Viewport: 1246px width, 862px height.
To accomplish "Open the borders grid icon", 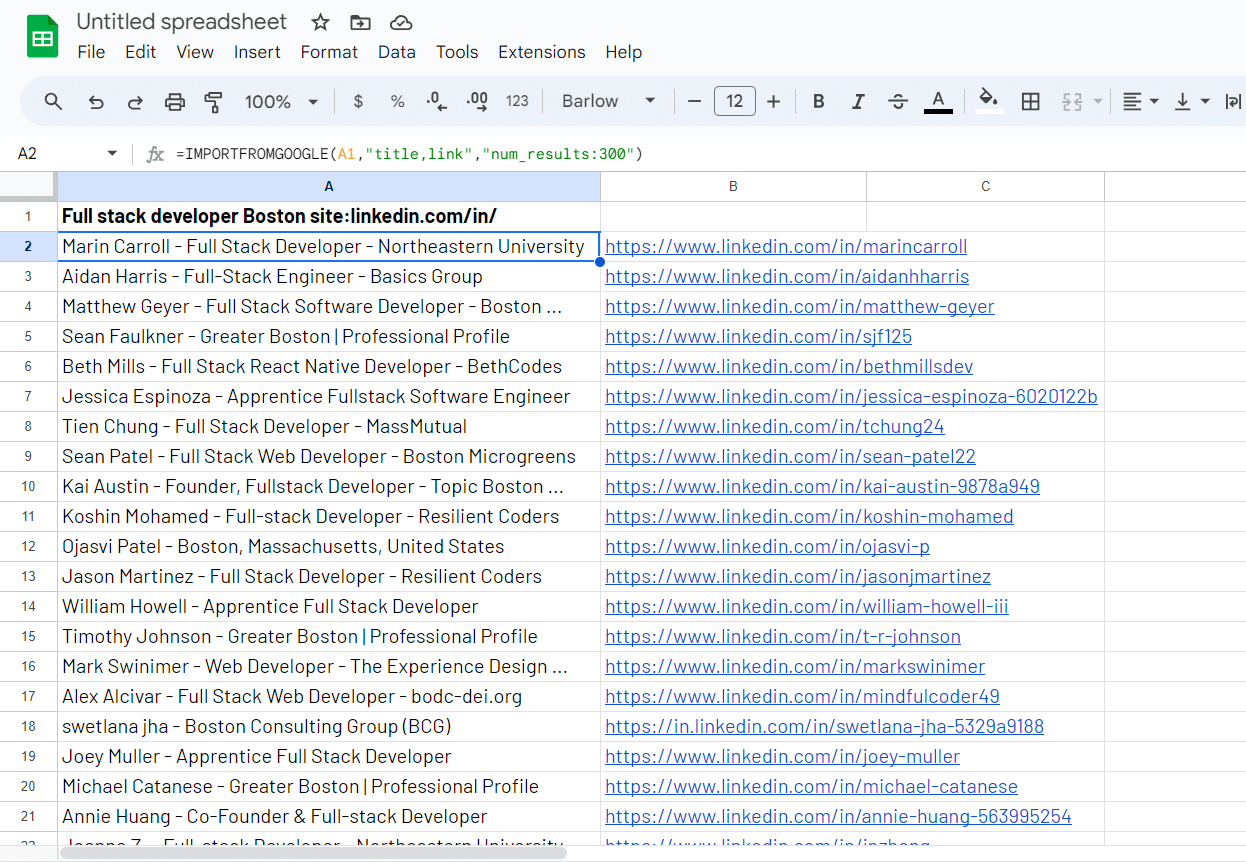I will (x=1030, y=101).
